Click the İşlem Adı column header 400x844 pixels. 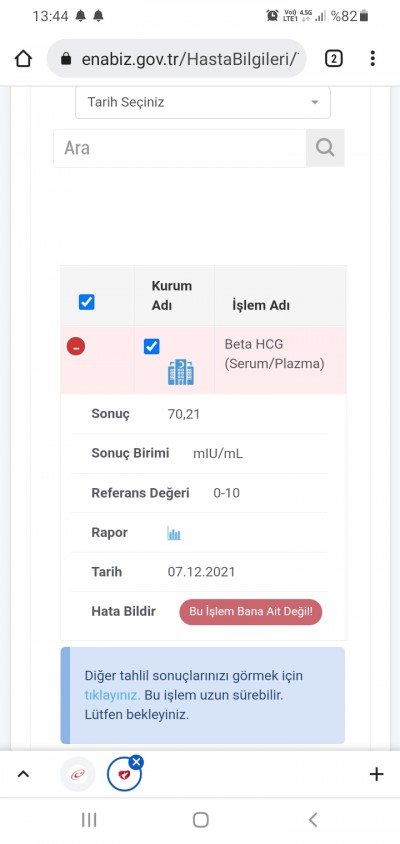point(261,305)
